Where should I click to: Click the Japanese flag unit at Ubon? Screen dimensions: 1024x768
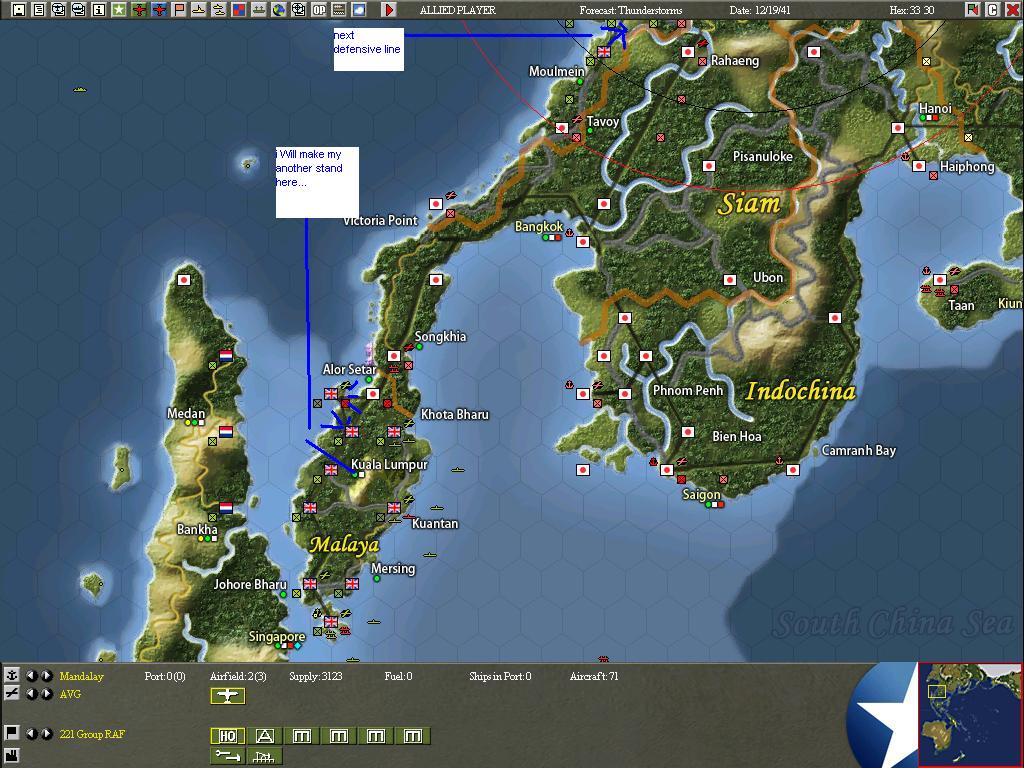[x=730, y=280]
